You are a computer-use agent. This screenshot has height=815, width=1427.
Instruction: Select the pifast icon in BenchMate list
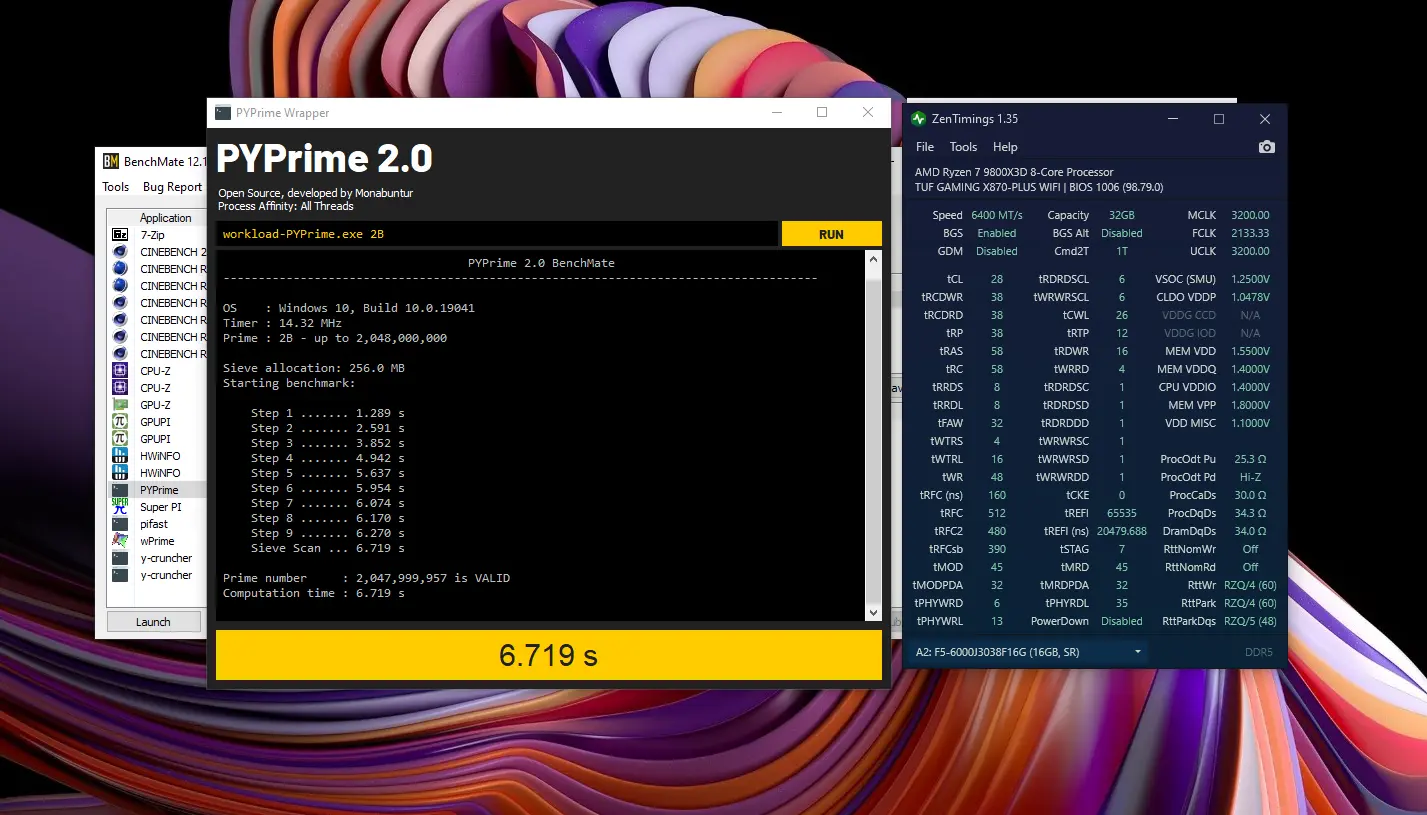[x=120, y=524]
